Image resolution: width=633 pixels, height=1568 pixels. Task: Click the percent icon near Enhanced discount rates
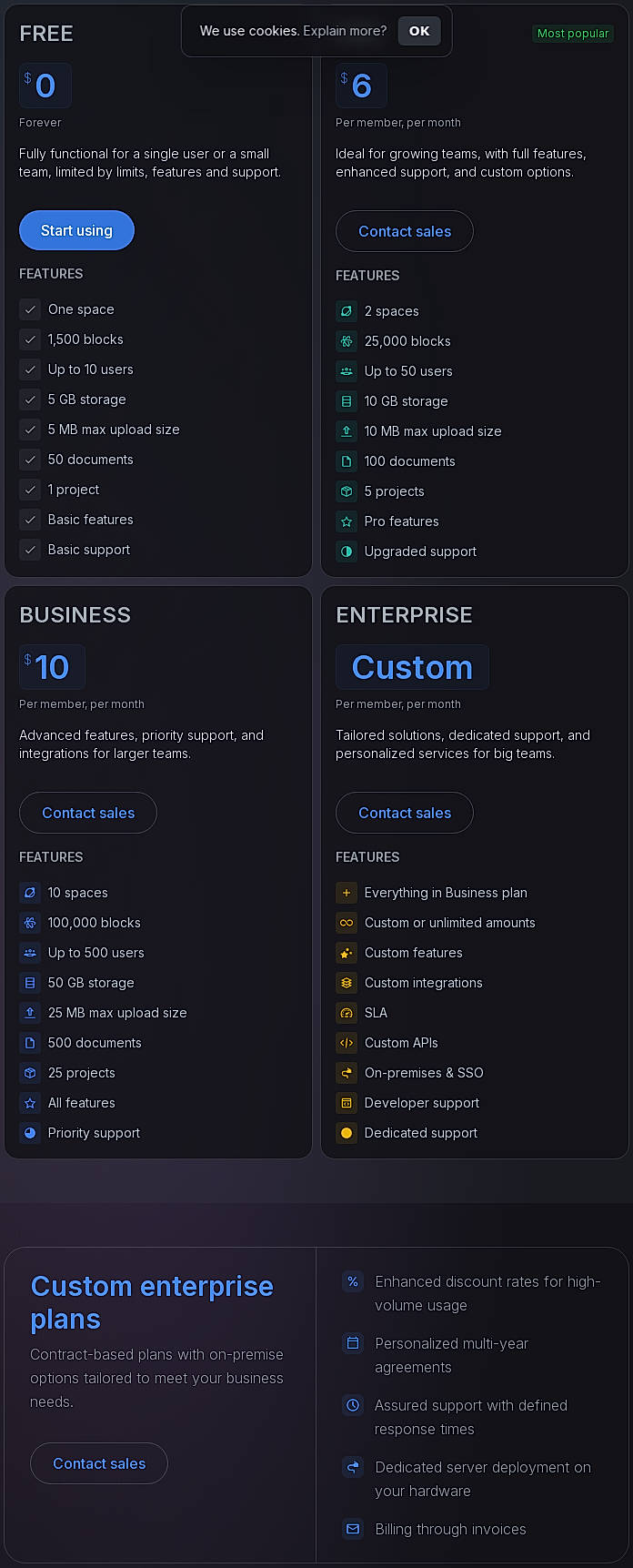pyautogui.click(x=353, y=1281)
